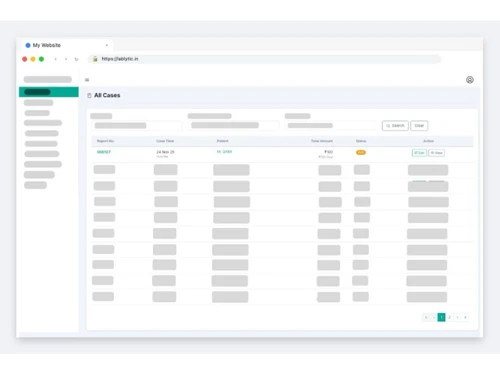This screenshot has height=375, width=500.
Task: Click the browser forward arrow
Action: click(66, 59)
